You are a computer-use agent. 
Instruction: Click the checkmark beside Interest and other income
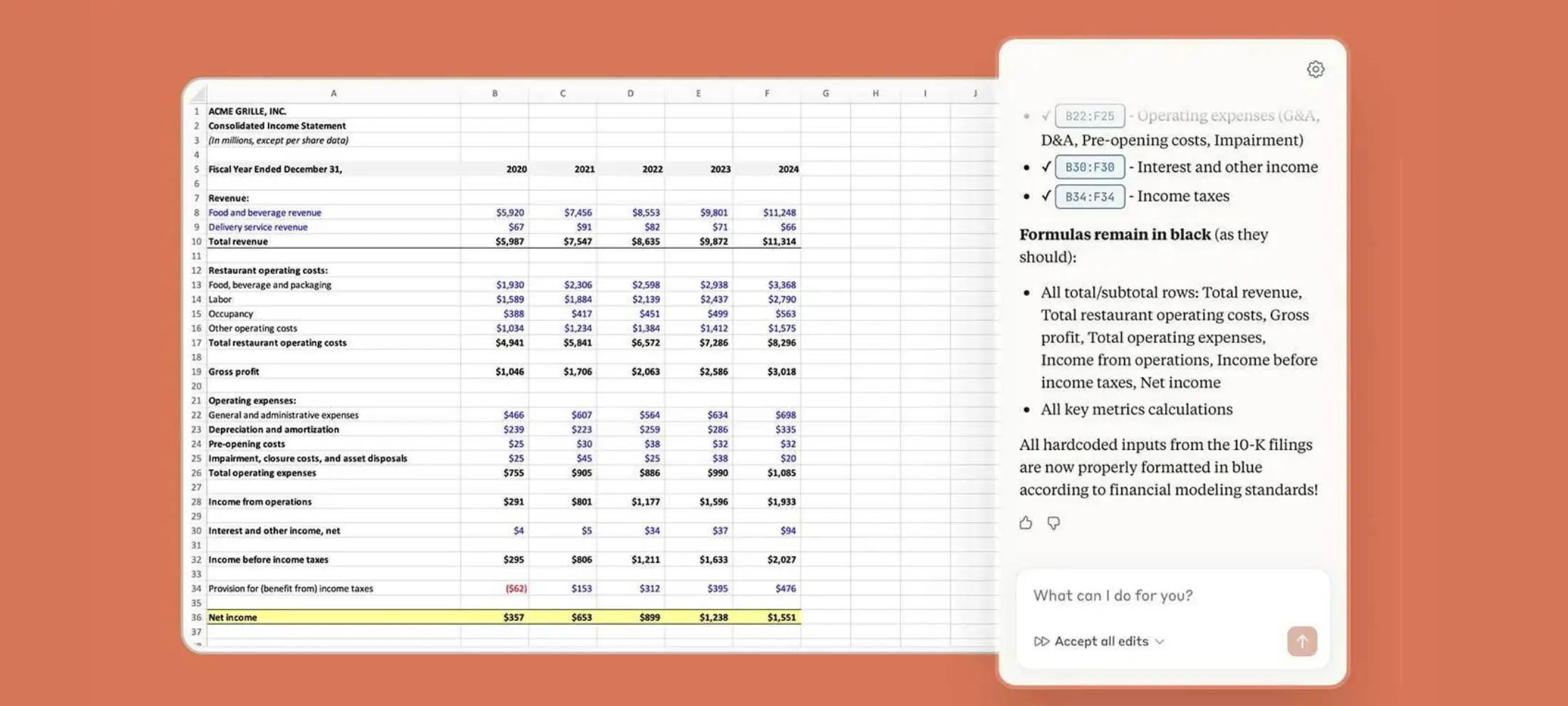[x=1046, y=167]
